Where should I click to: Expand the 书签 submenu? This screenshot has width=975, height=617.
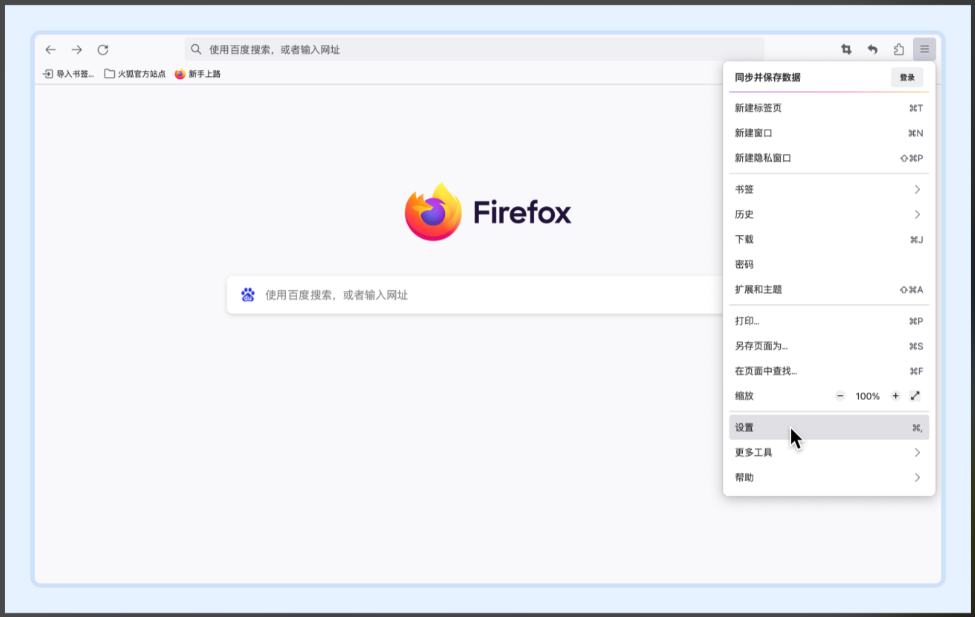[829, 189]
